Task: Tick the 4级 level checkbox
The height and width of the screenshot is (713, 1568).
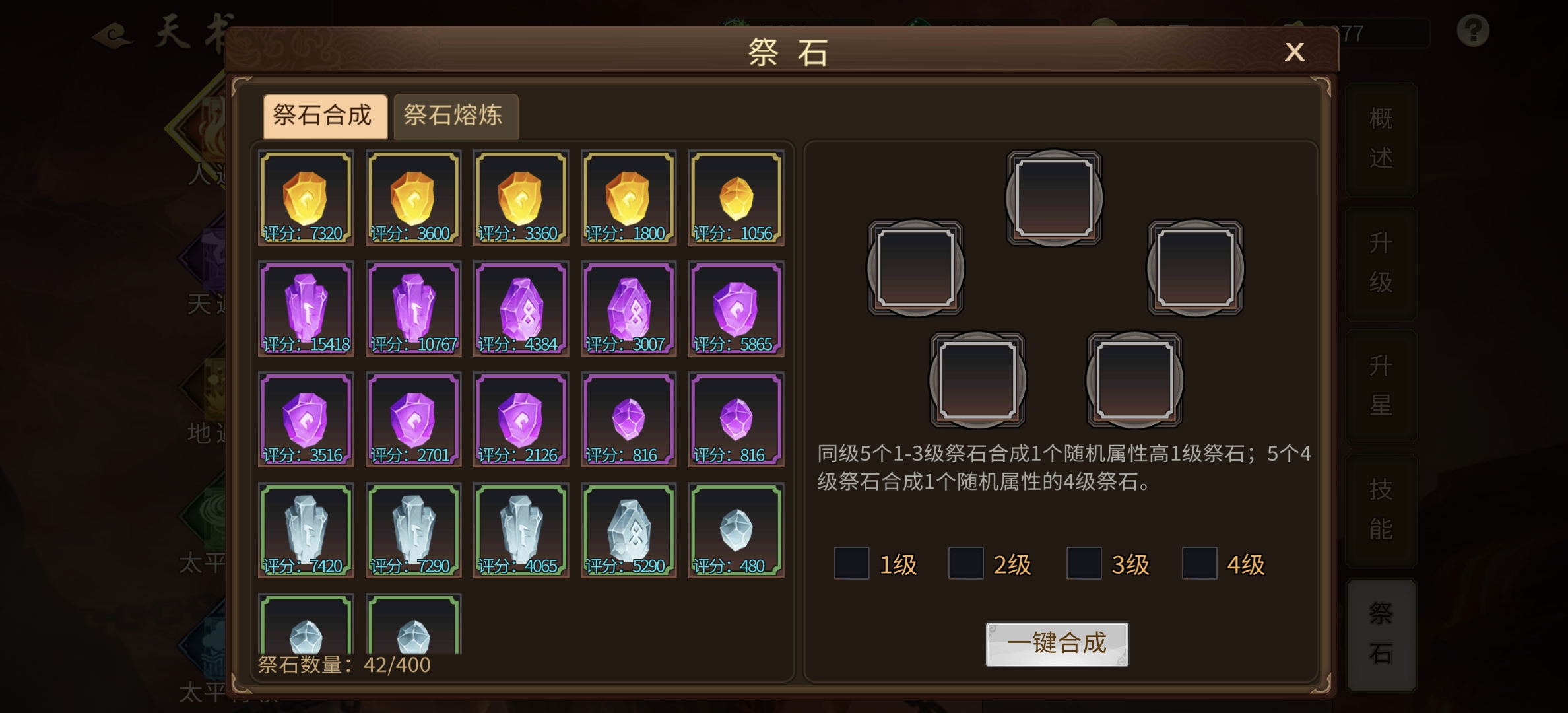Action: tap(1199, 563)
